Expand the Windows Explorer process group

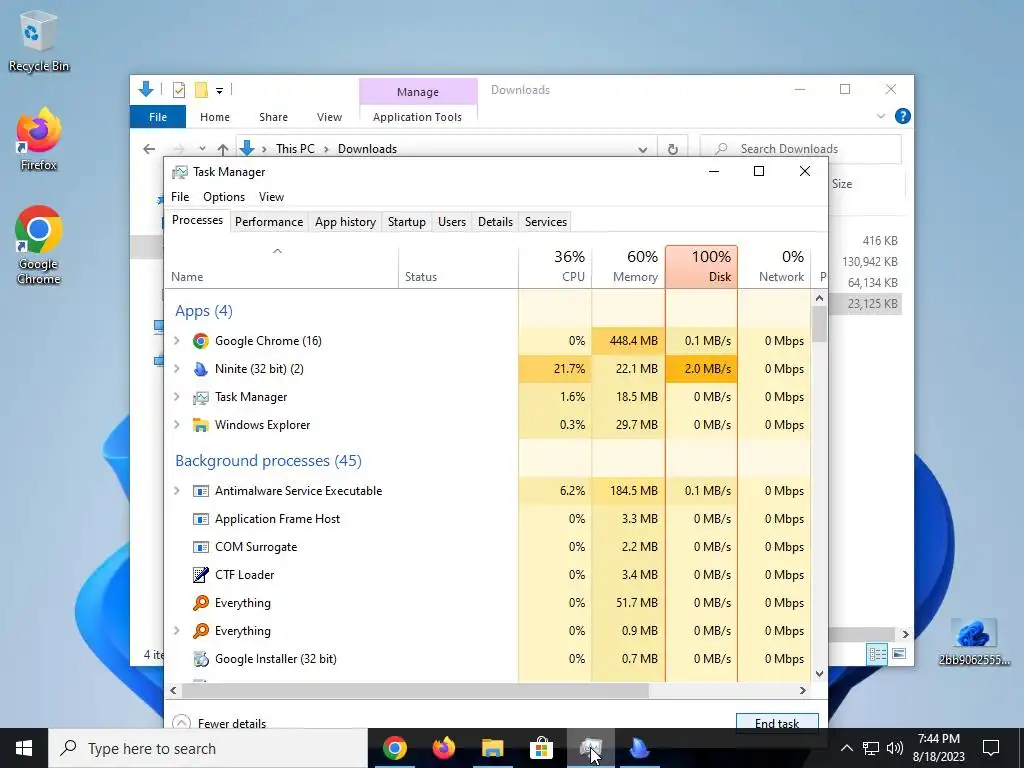pos(176,425)
